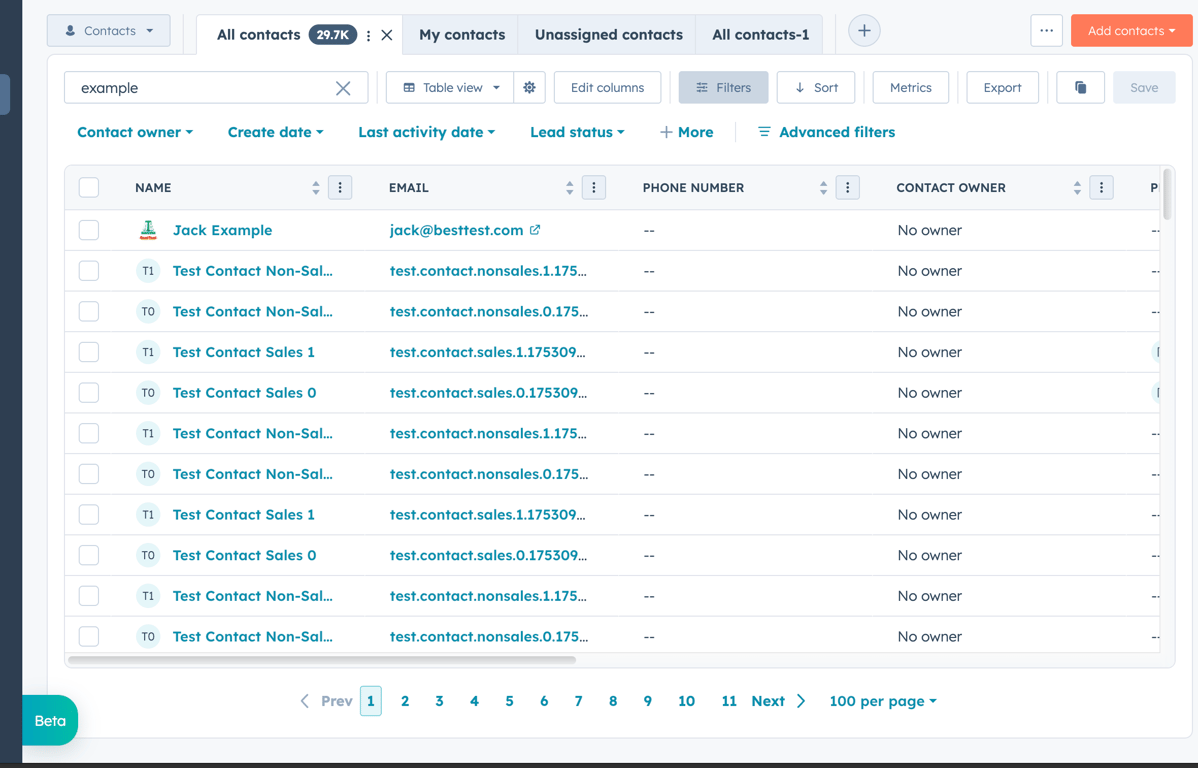The height and width of the screenshot is (768, 1198).
Task: Sort by EMAIL column arrows
Action: pos(569,188)
